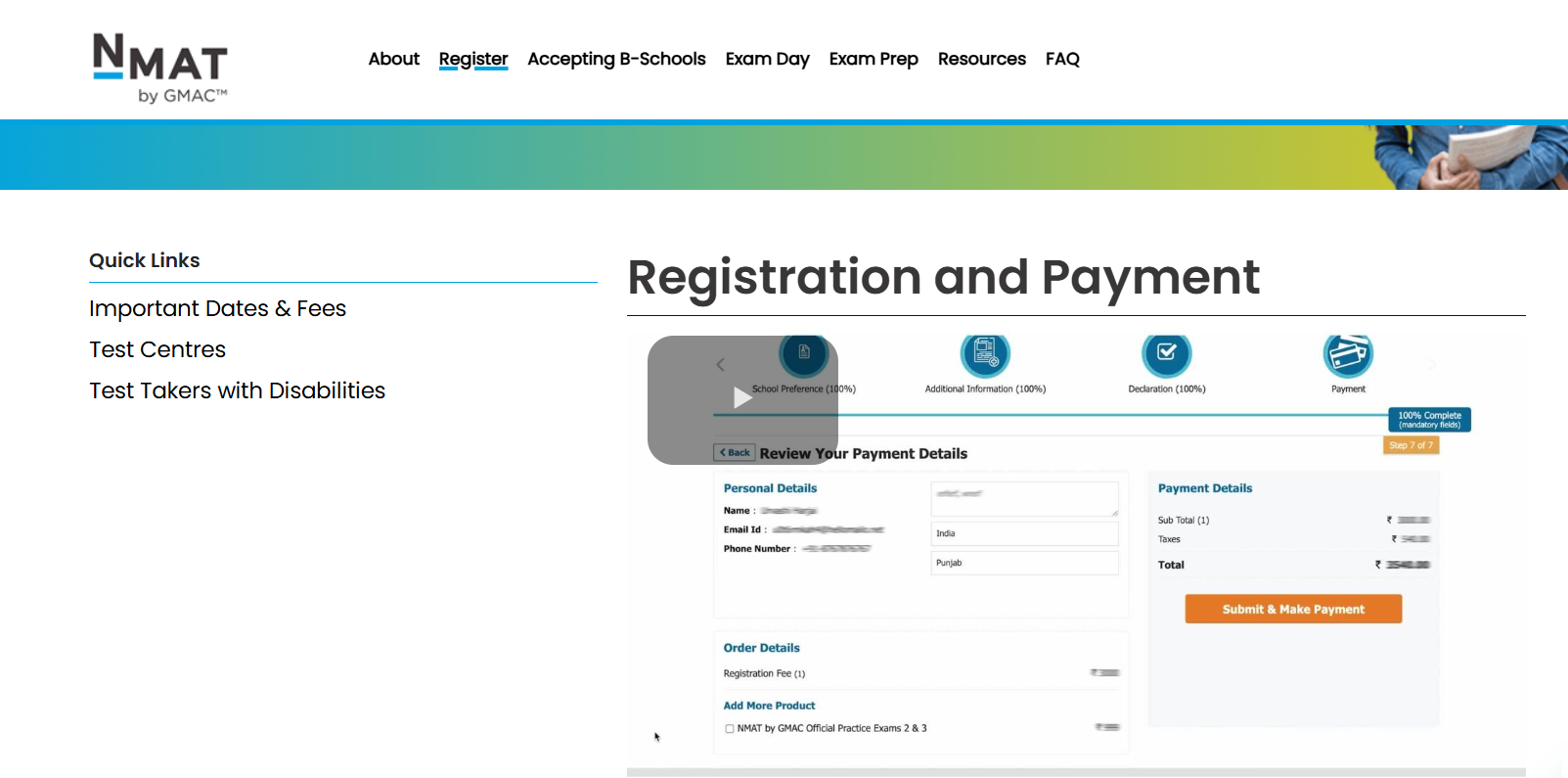1568x778 pixels.
Task: Click the Punjab state field
Action: [x=1024, y=563]
